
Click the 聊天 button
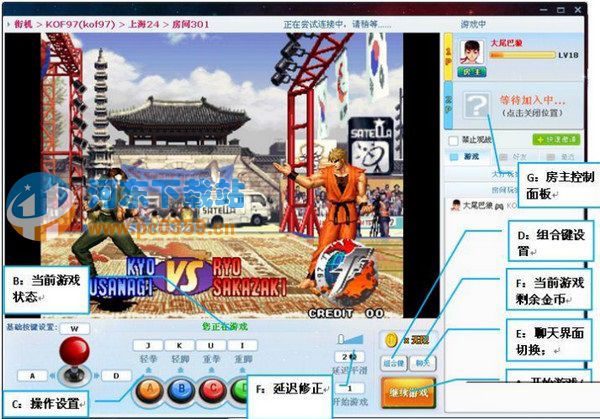[423, 363]
